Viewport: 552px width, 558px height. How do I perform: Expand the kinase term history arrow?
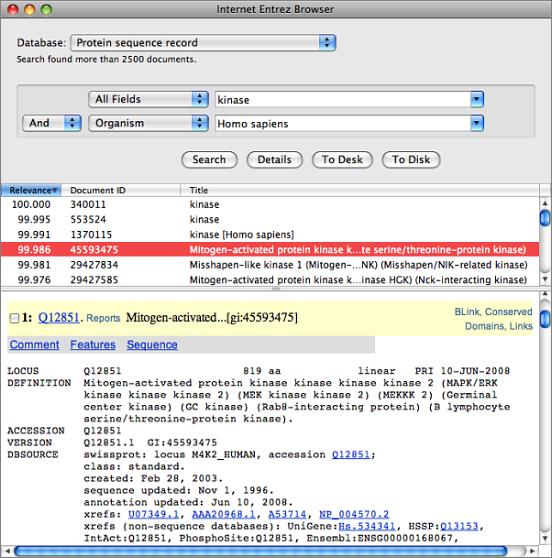tap(477, 99)
